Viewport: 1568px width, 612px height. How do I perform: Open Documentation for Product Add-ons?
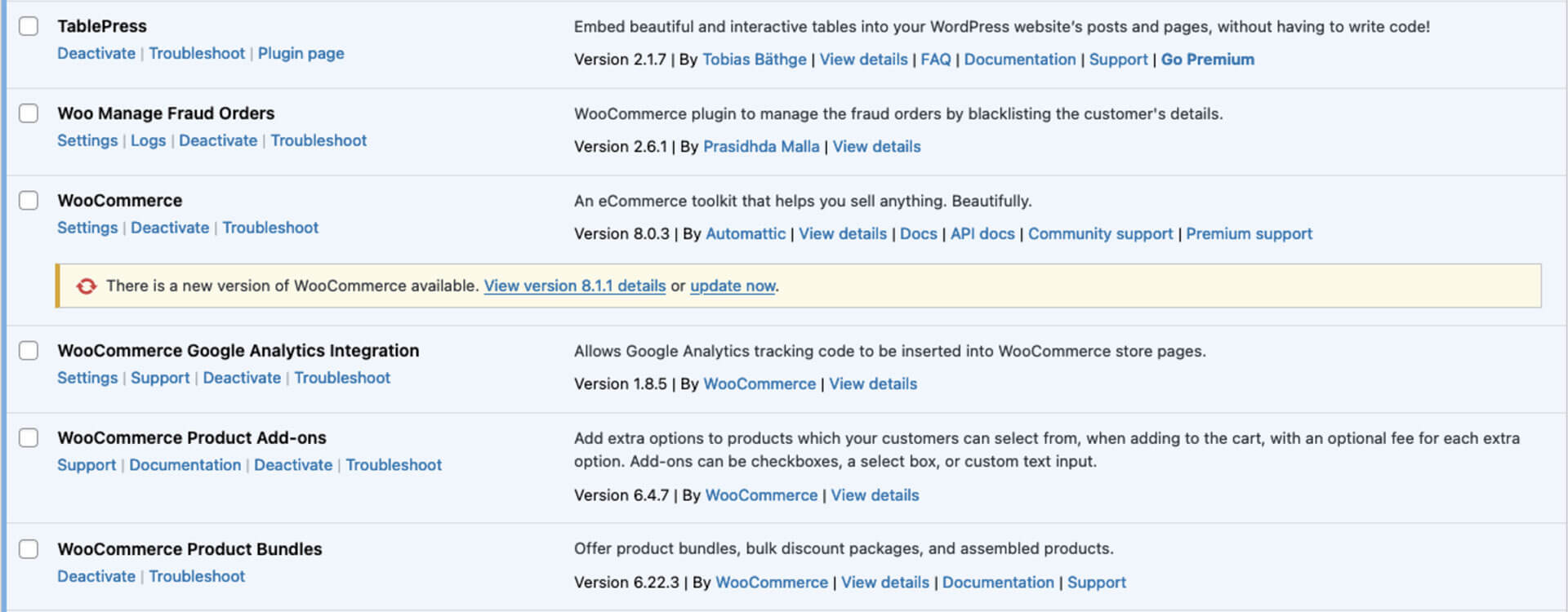(185, 465)
